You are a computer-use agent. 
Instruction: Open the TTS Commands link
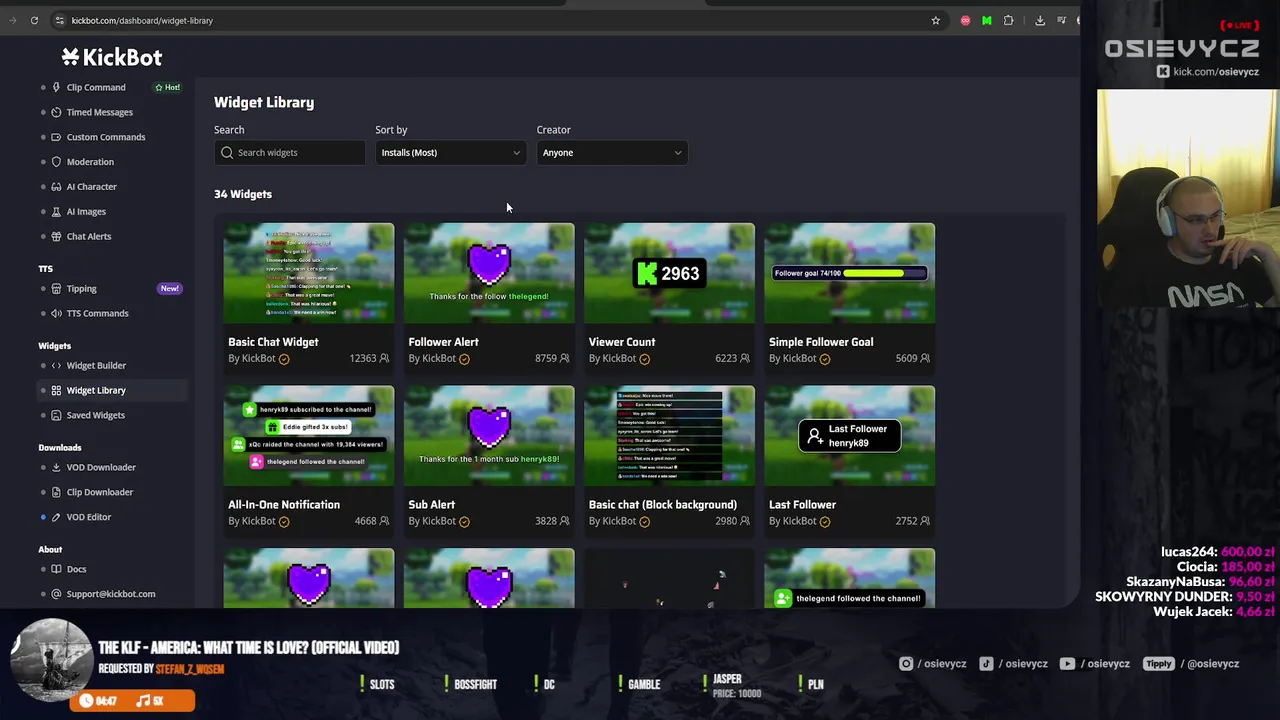(97, 313)
